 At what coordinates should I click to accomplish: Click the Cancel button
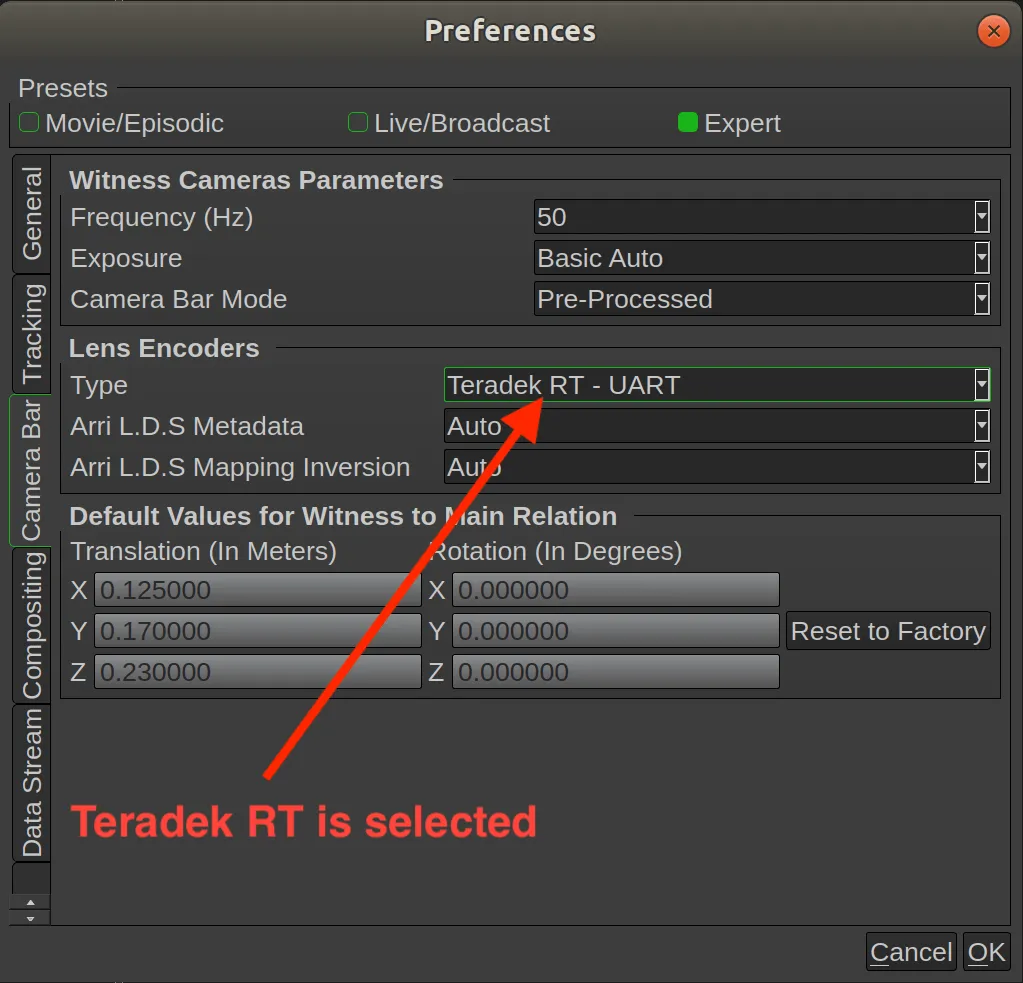pos(911,952)
